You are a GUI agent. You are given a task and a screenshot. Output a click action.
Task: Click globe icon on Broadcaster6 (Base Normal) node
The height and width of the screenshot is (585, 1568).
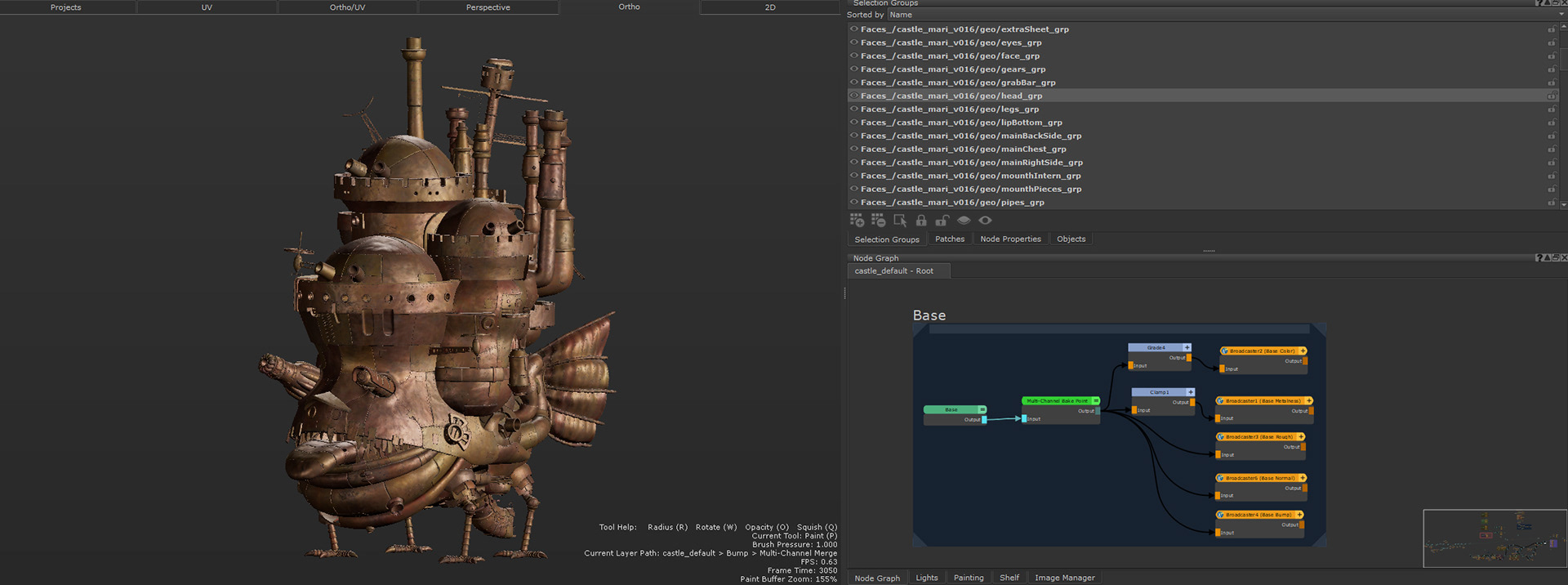coord(1220,478)
